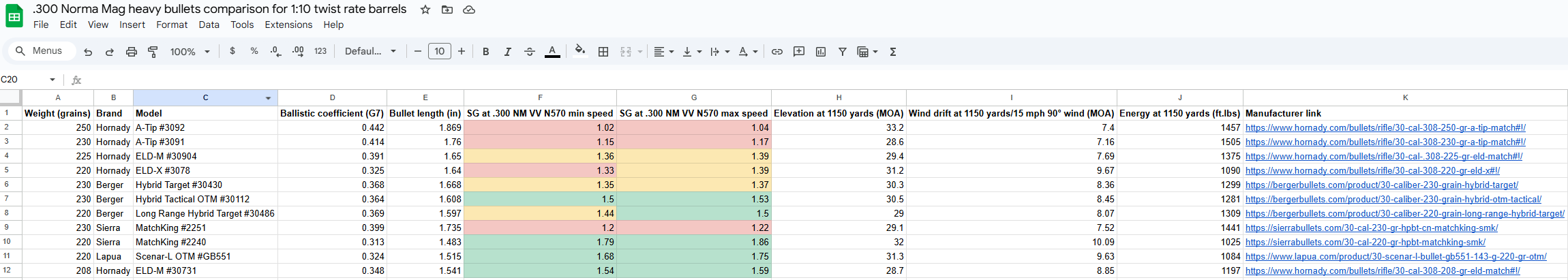The height and width of the screenshot is (280, 1568).
Task: Open the Extensions menu
Action: pos(288,25)
